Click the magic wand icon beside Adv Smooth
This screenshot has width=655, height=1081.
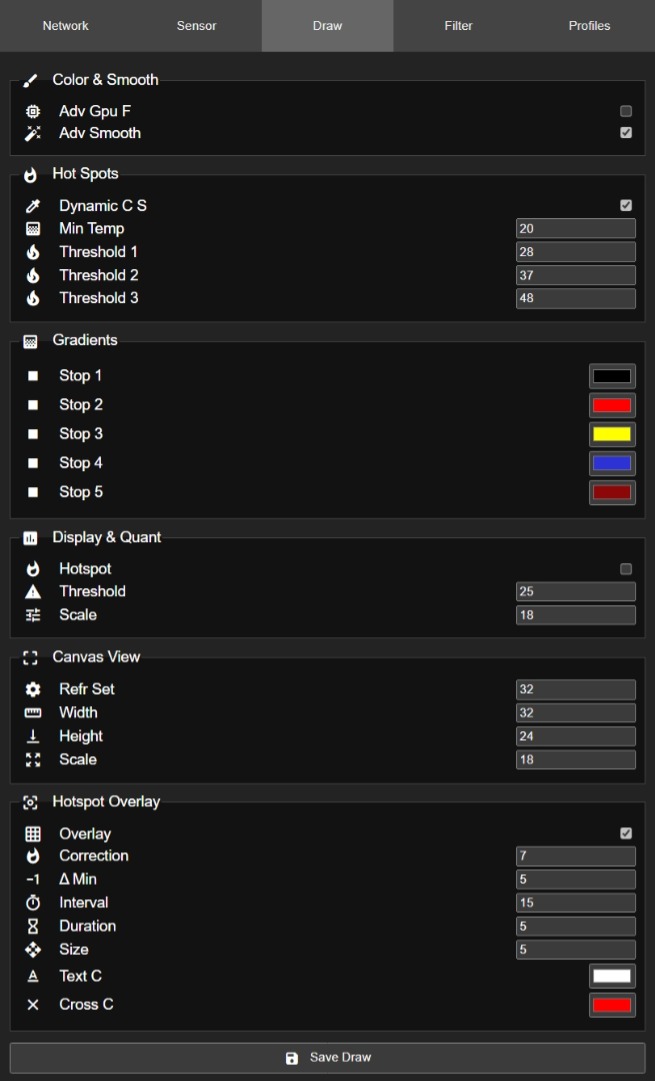pyautogui.click(x=33, y=133)
